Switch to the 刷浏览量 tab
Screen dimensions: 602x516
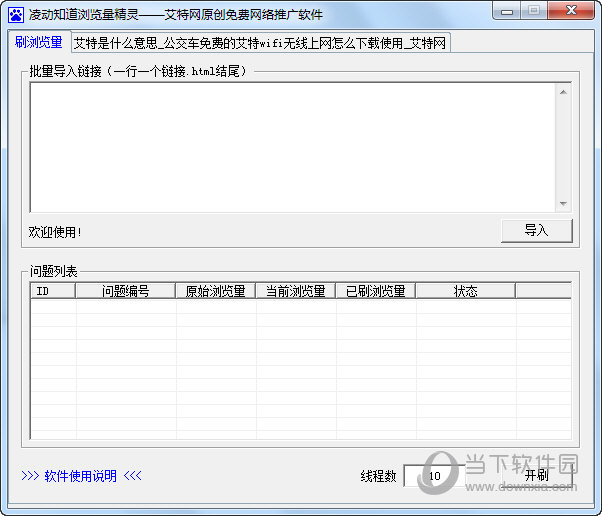coord(38,42)
